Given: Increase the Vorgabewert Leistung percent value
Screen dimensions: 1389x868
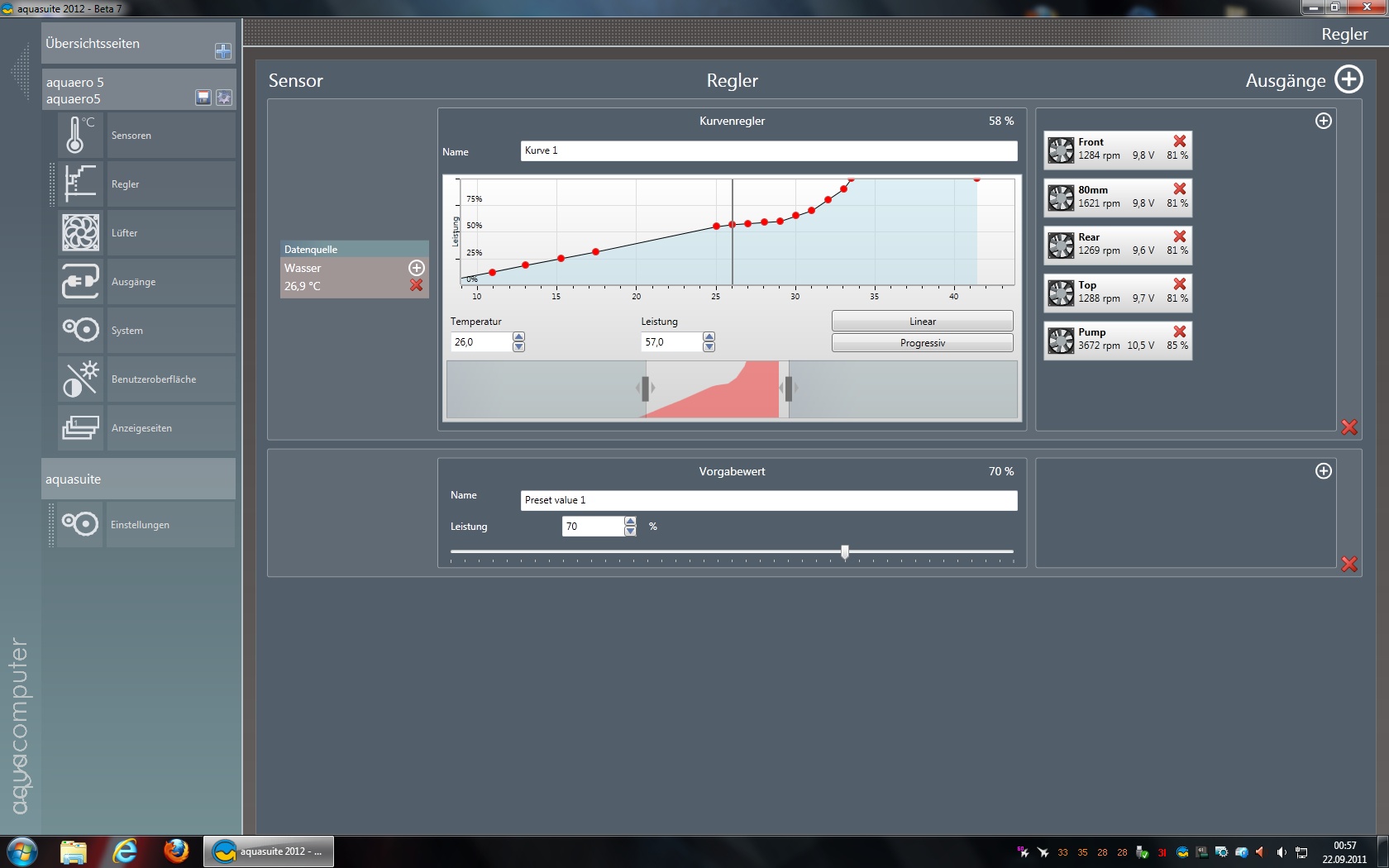Looking at the screenshot, I should click(x=630, y=521).
